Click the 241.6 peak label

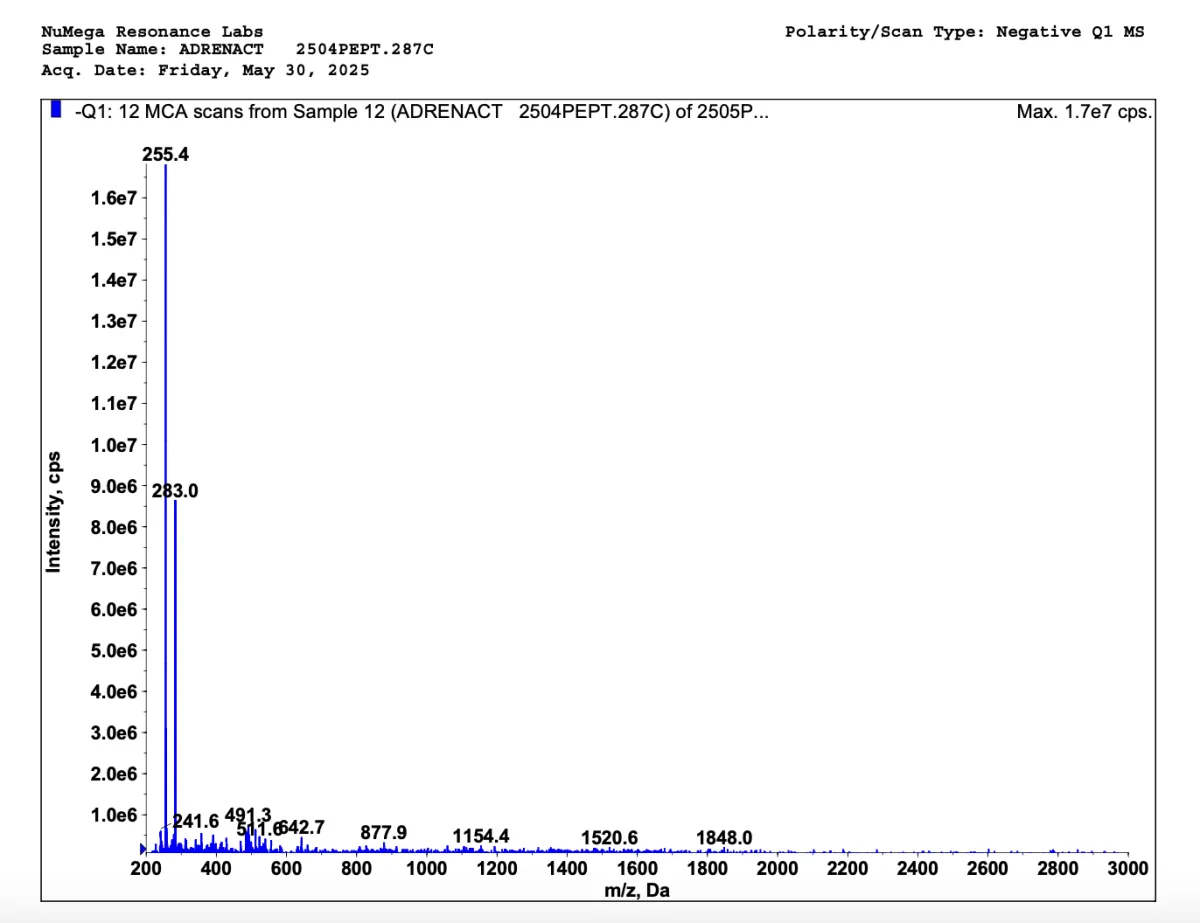pyautogui.click(x=196, y=821)
